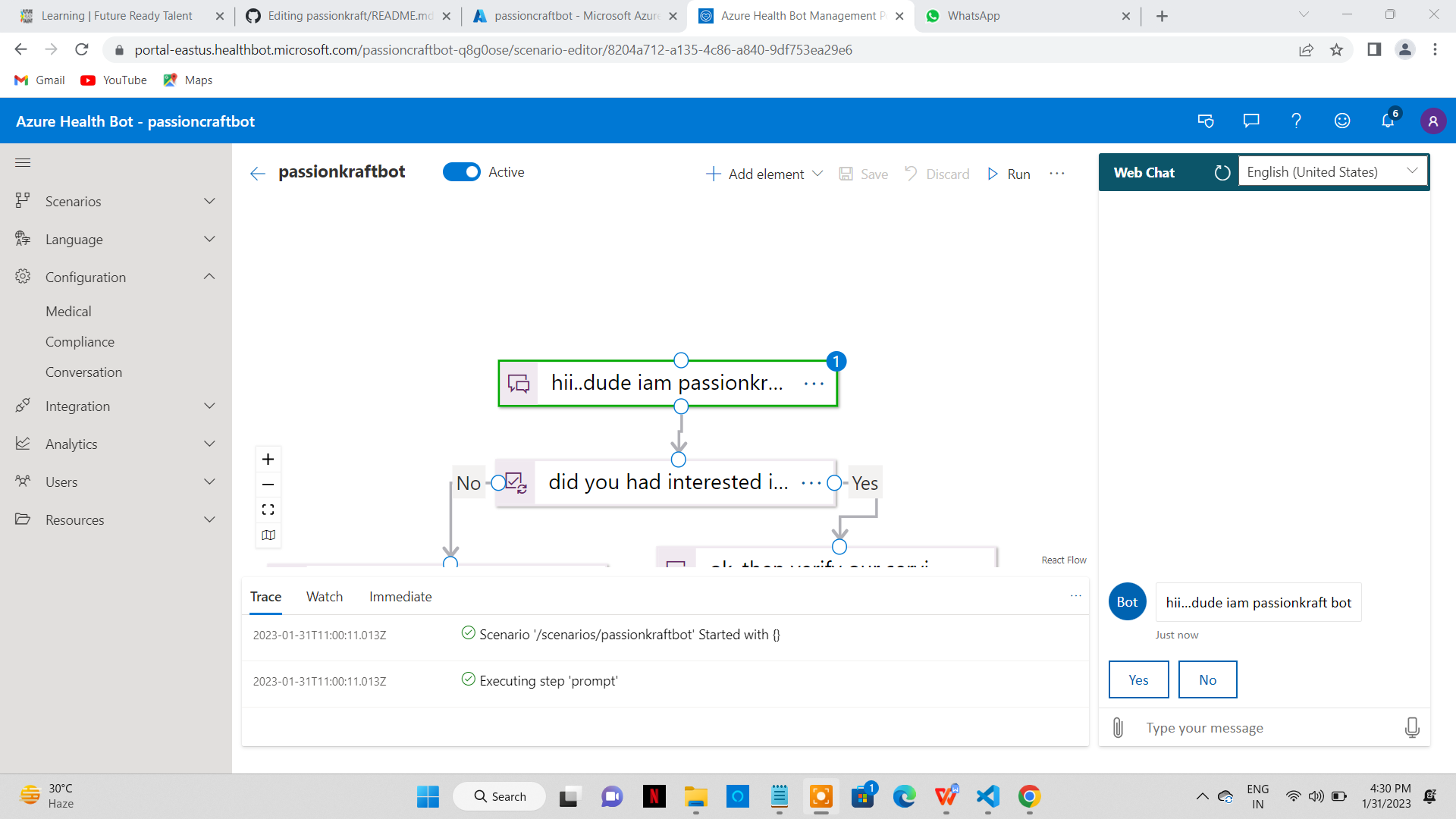Screen dimensions: 1456x819
Task: Toggle the Active switch for passionkraftbot
Action: [461, 172]
